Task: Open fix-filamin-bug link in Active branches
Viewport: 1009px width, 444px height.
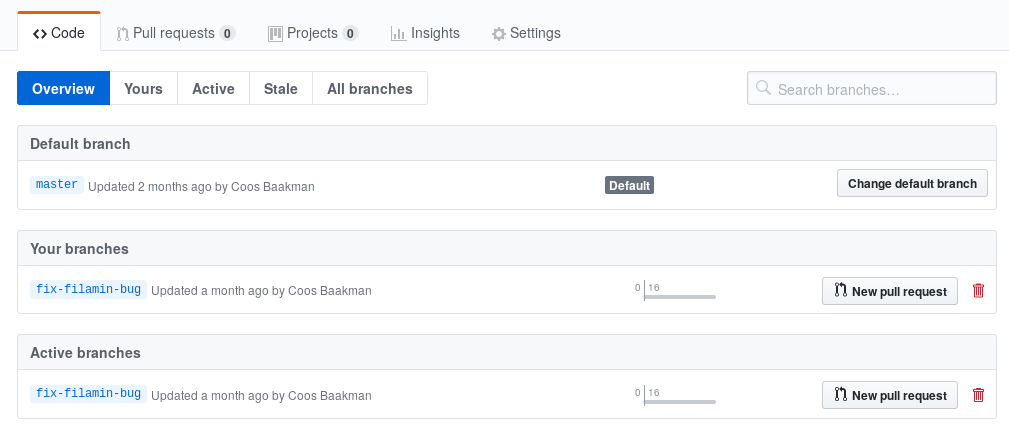Action: tap(88, 394)
